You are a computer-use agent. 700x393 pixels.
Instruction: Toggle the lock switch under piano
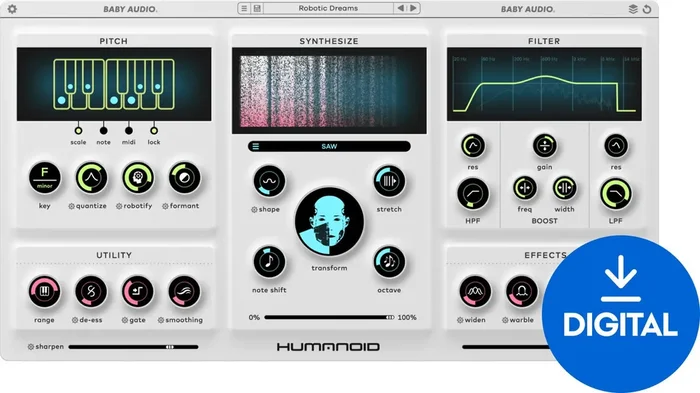(x=154, y=130)
